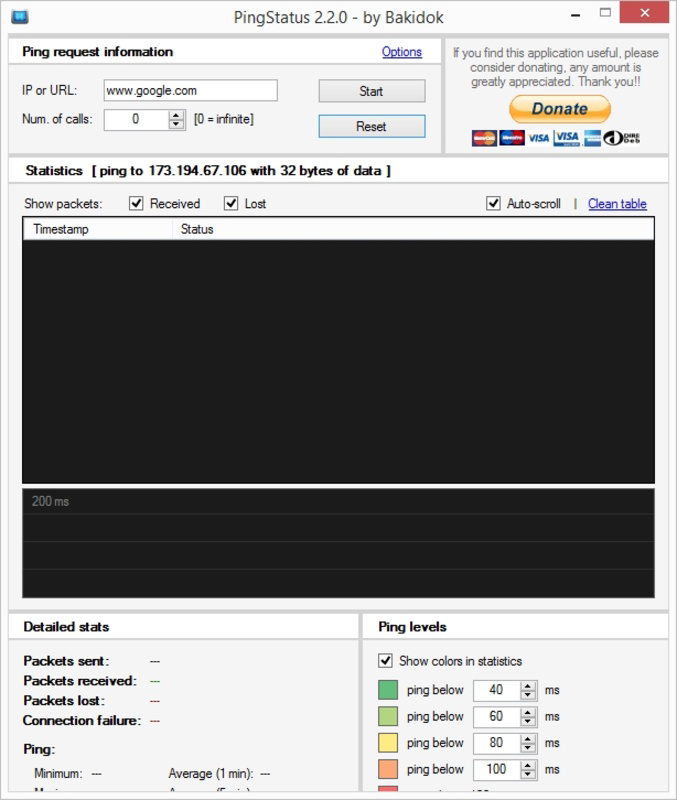The image size is (677, 800).
Task: Click the ping below 40 ms value field
Action: pos(497,690)
